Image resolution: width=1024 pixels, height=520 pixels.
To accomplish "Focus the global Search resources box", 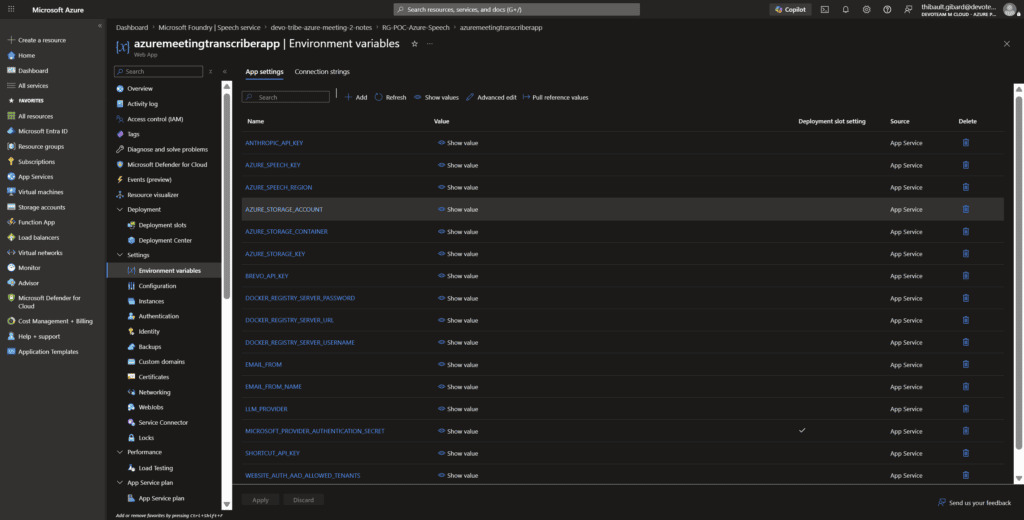I will pyautogui.click(x=517, y=9).
